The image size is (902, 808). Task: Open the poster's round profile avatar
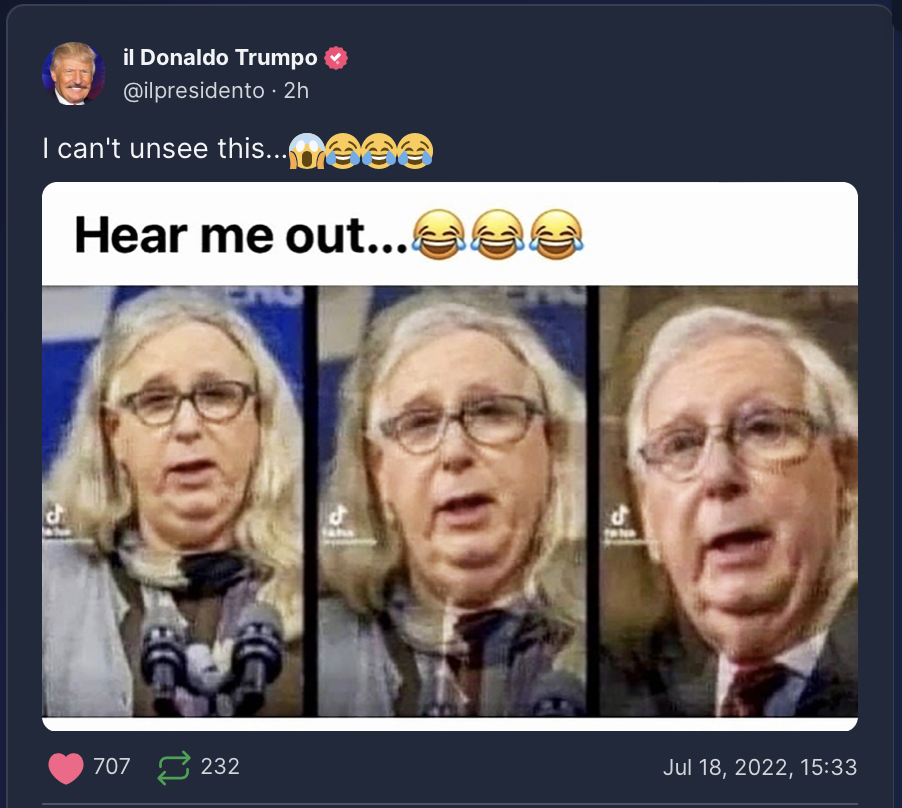(73, 73)
